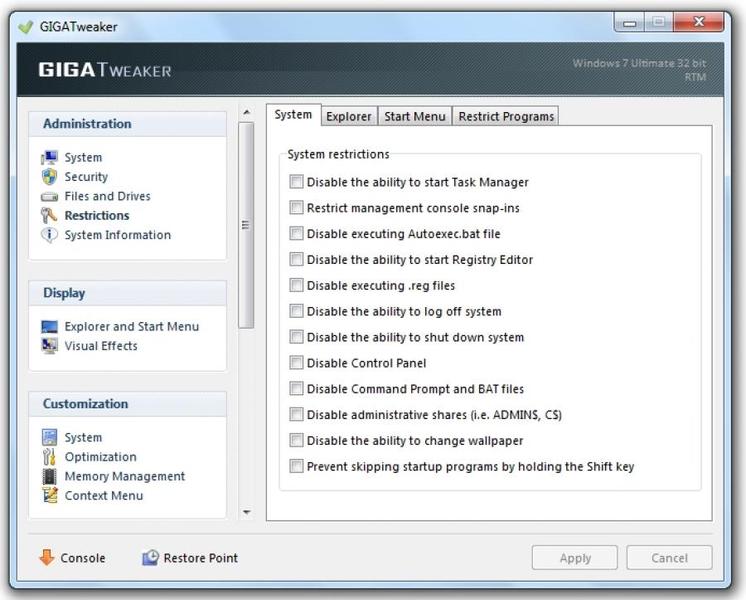Close the GIGATweaker window
746x600 pixels.
click(698, 22)
